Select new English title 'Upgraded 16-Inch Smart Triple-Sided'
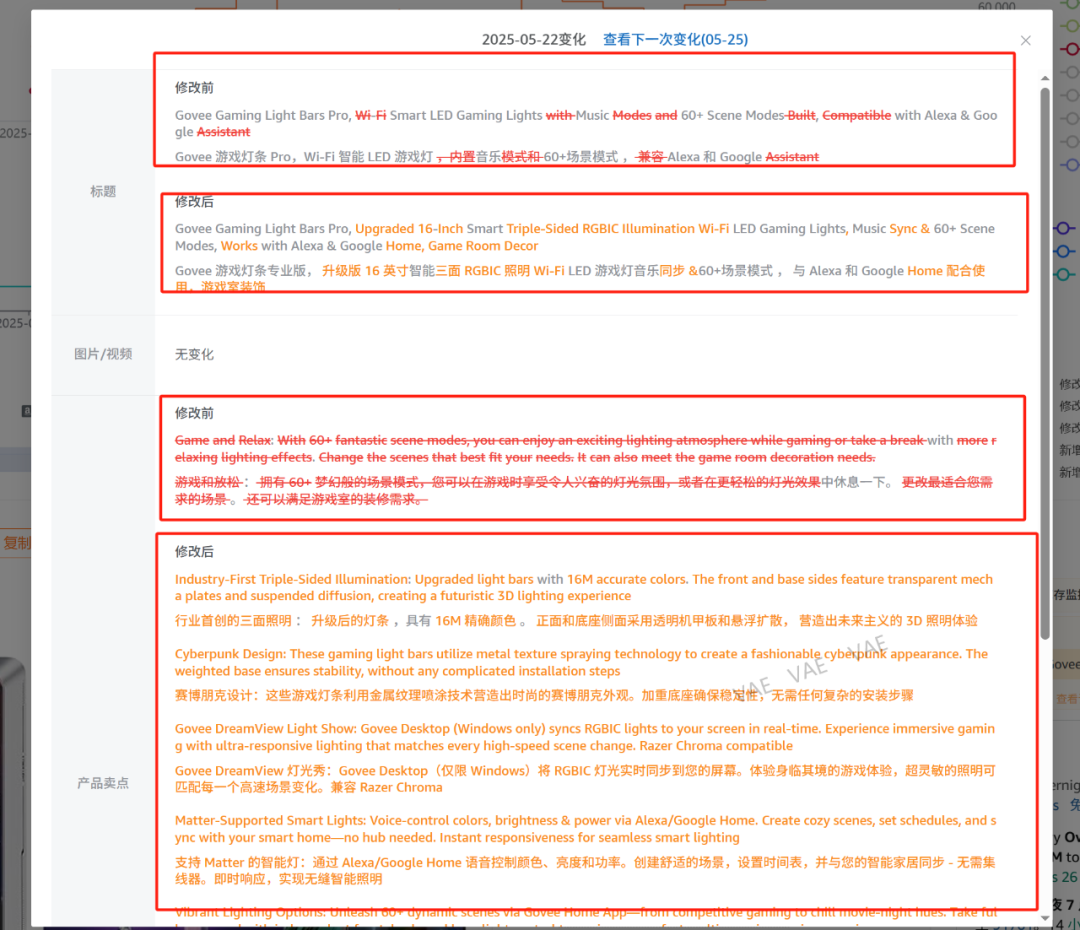 point(584,237)
